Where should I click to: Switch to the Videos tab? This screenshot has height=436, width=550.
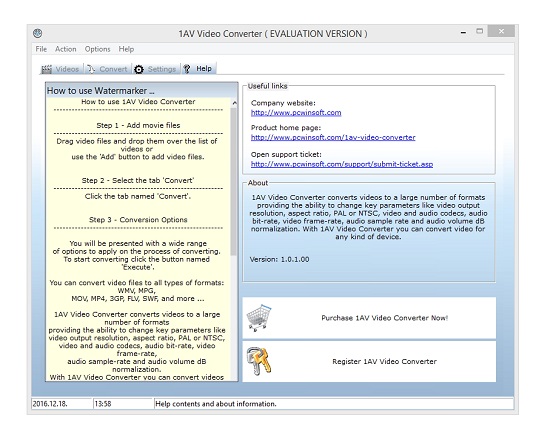(60, 69)
